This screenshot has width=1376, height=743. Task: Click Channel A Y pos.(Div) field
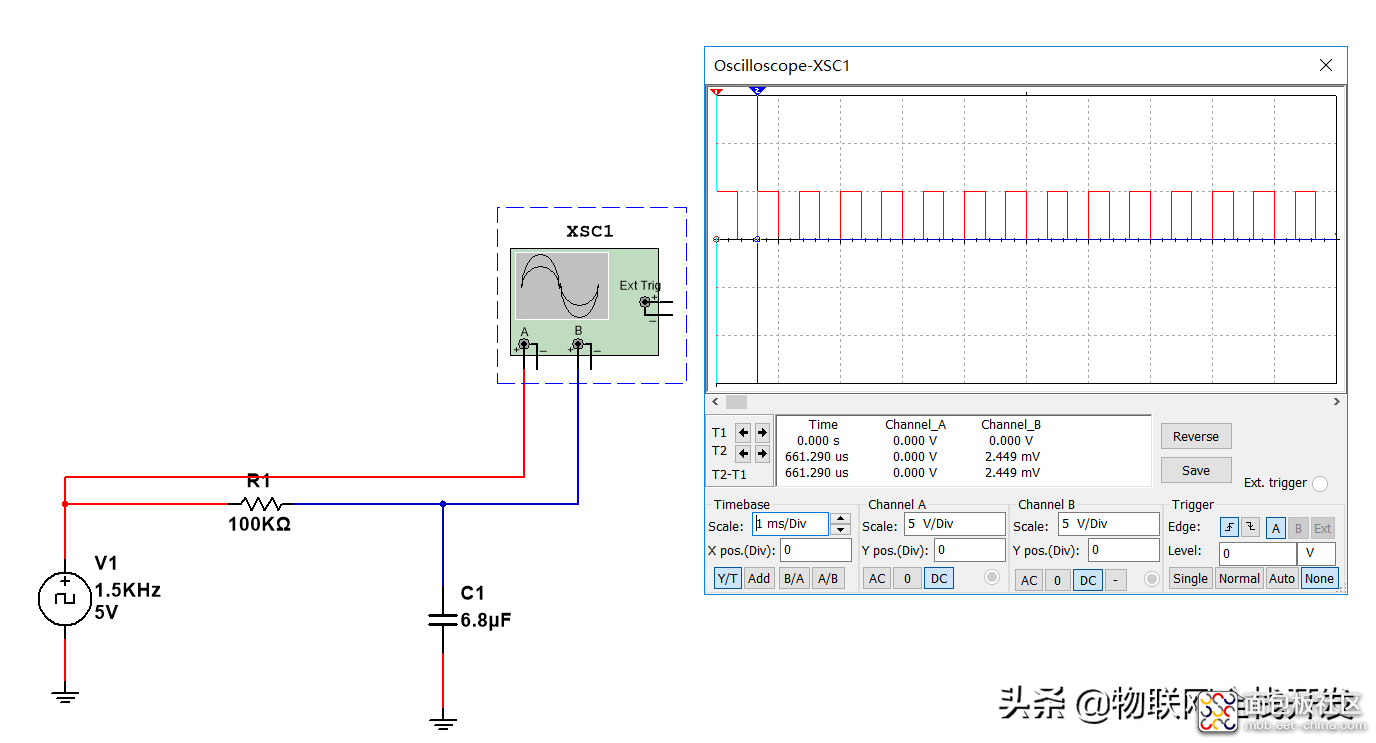tap(969, 550)
